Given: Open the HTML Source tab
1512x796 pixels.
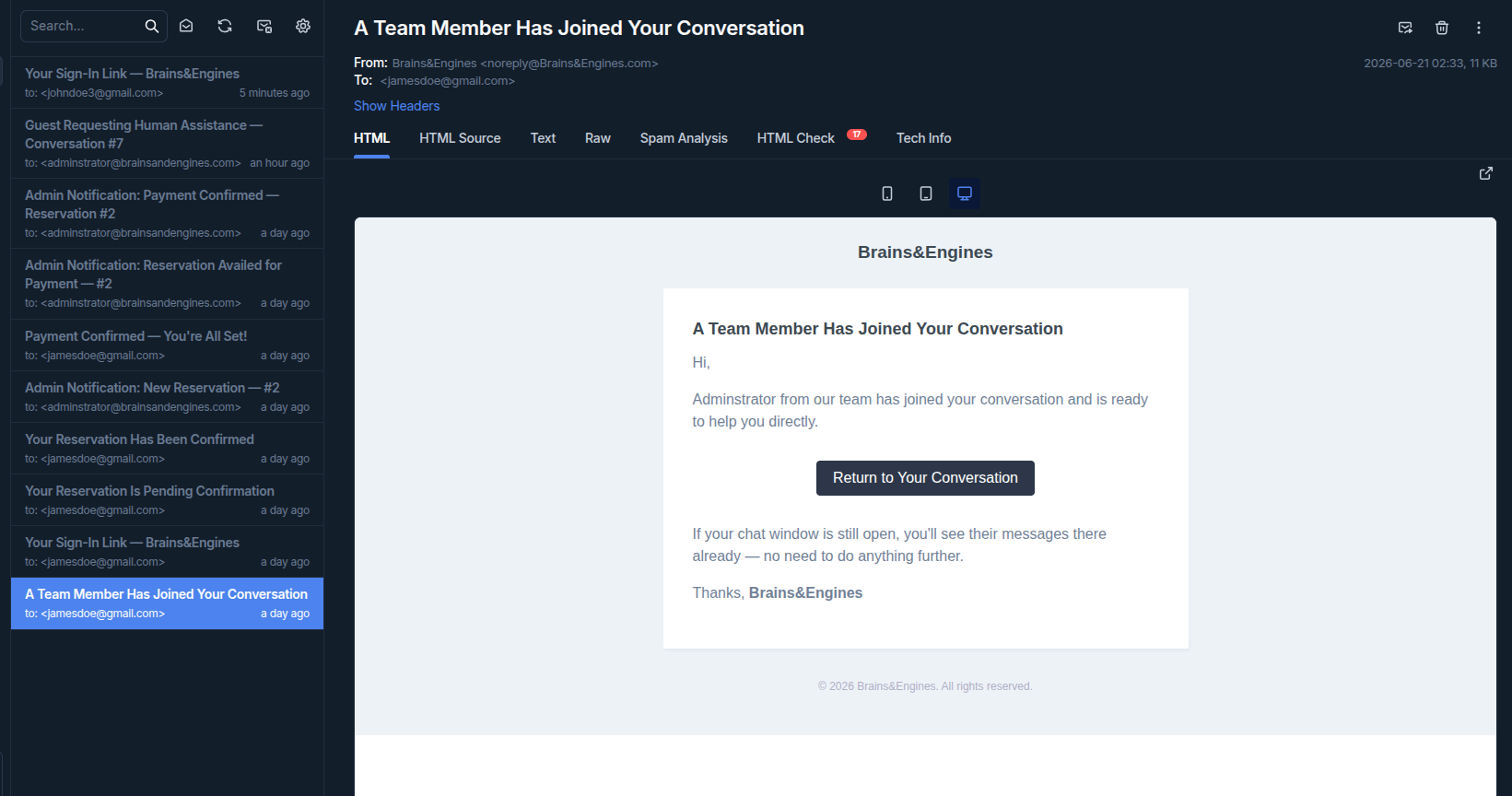Looking at the screenshot, I should point(460,138).
